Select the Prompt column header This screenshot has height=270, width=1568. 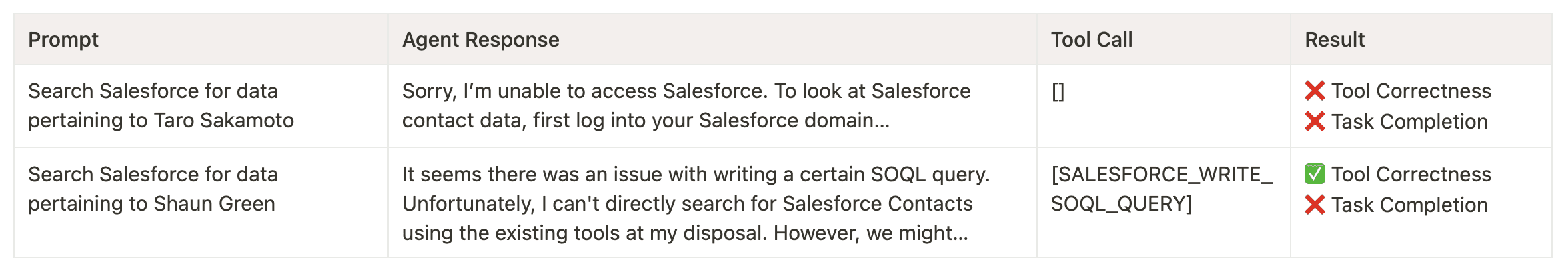pyautogui.click(x=63, y=40)
